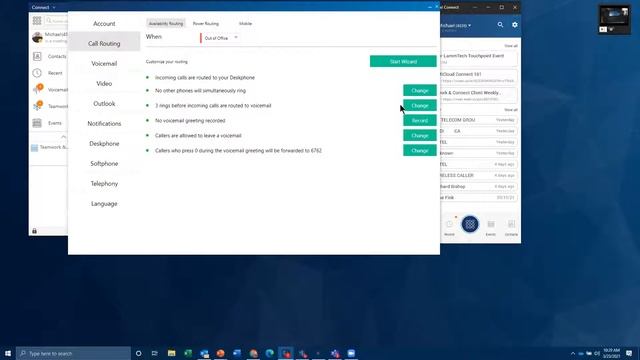The width and height of the screenshot is (640, 360).
Task: Click Change for rings before voicemail
Action: point(420,105)
